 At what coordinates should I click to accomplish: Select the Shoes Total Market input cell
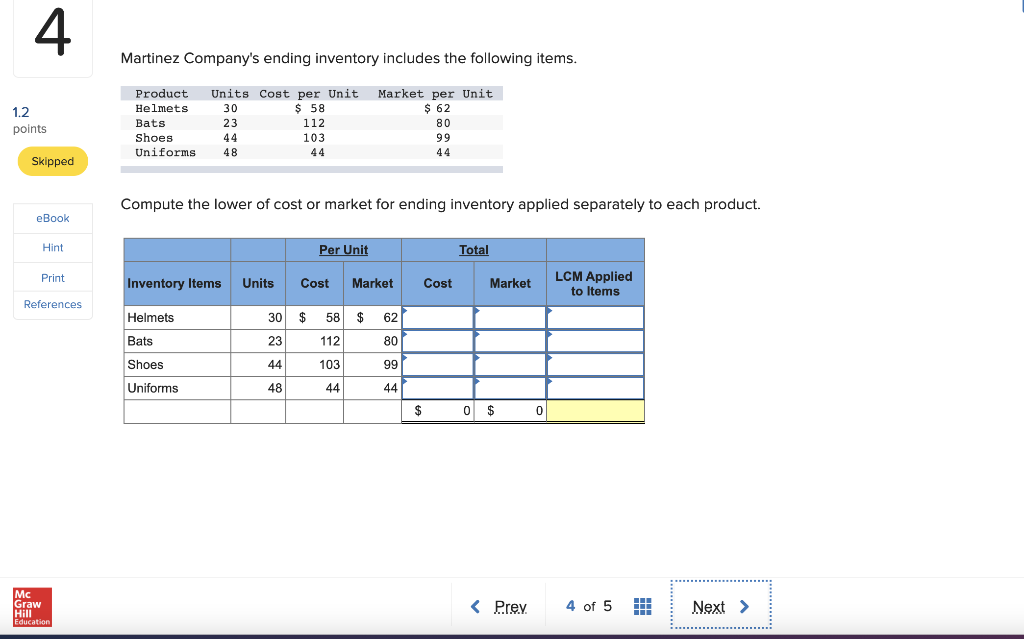[x=510, y=365]
